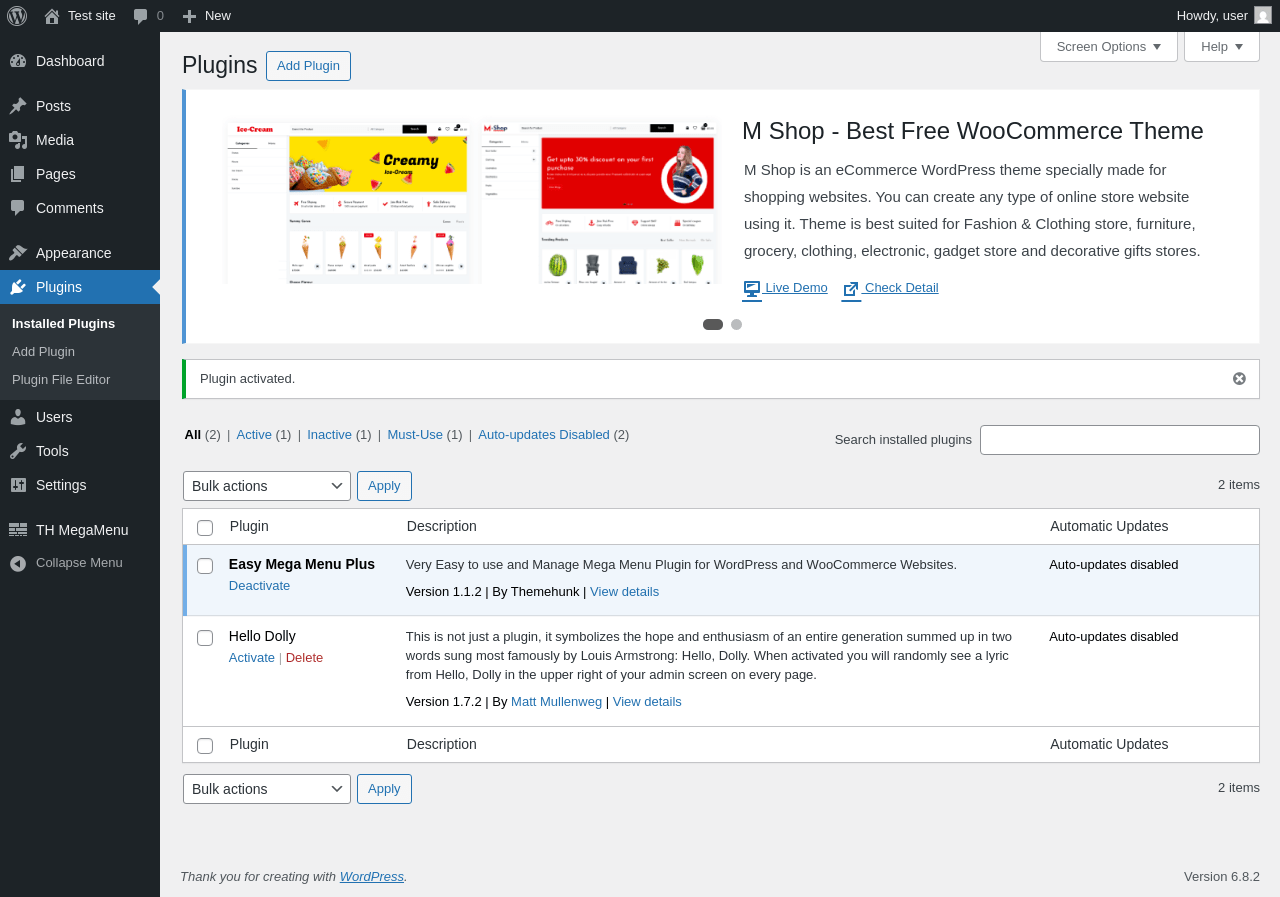
Task: Click the top Apply button
Action: pyautogui.click(x=384, y=486)
